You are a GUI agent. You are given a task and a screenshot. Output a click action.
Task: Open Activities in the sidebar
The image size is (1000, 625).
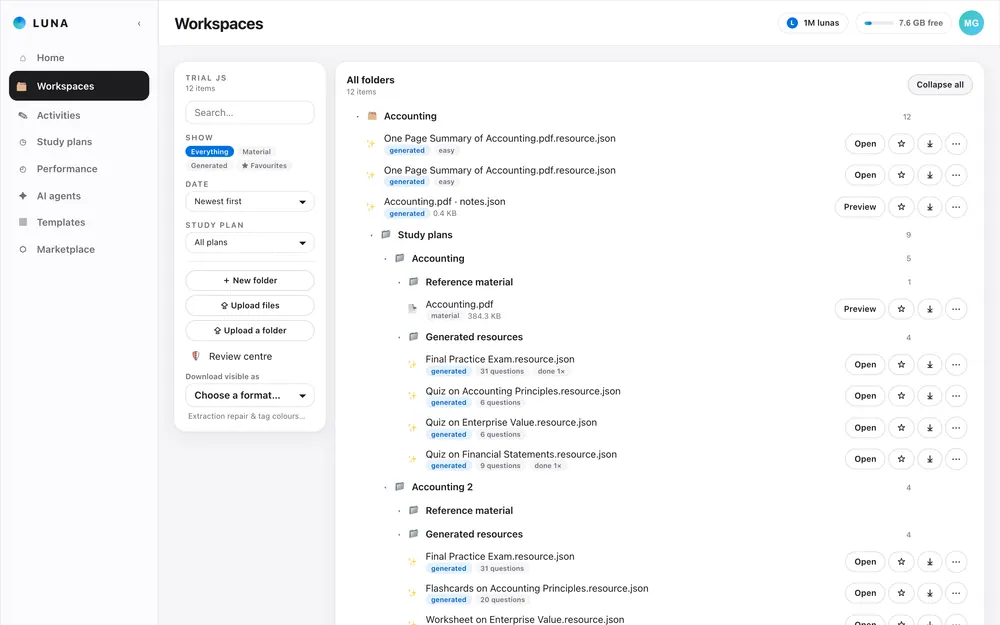(x=79, y=115)
